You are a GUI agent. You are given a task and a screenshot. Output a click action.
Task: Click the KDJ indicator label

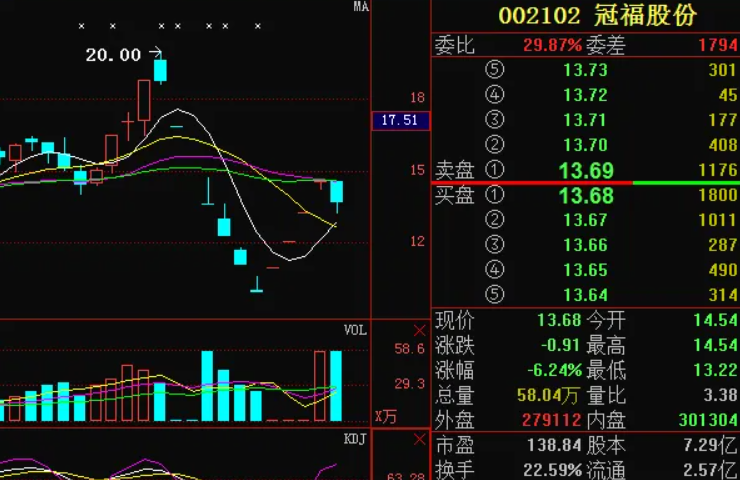[x=355, y=439]
